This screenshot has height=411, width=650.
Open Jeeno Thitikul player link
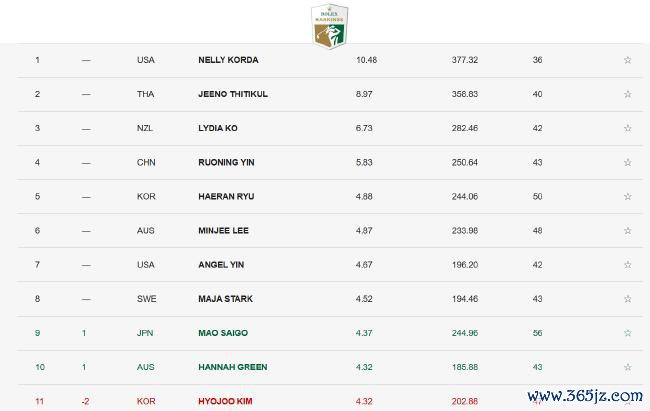233,94
